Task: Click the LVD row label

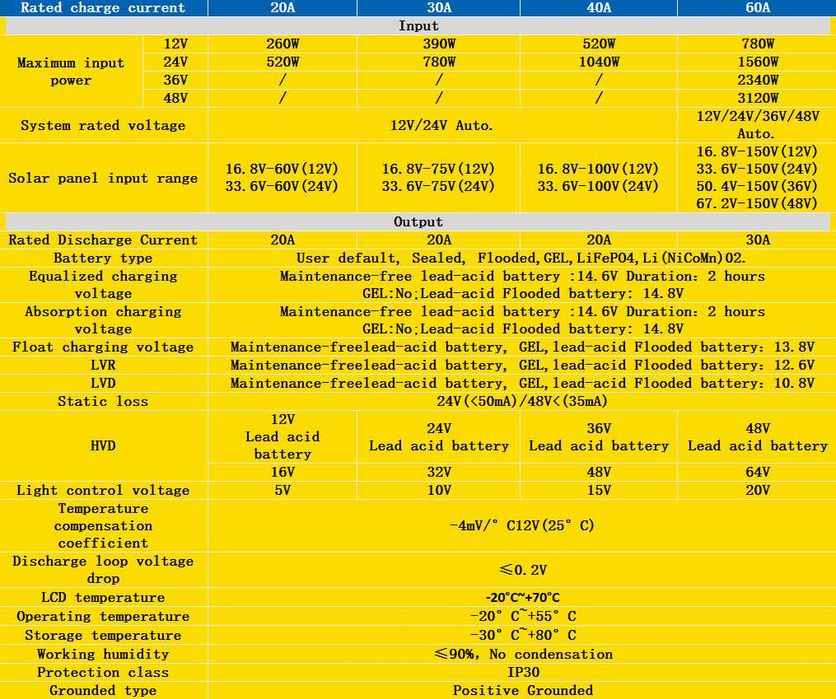Action: click(x=103, y=383)
